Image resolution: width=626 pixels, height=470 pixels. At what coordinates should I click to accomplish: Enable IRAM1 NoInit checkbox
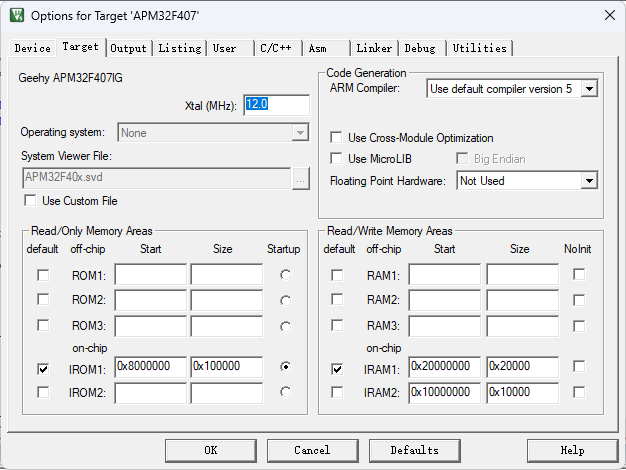click(579, 366)
